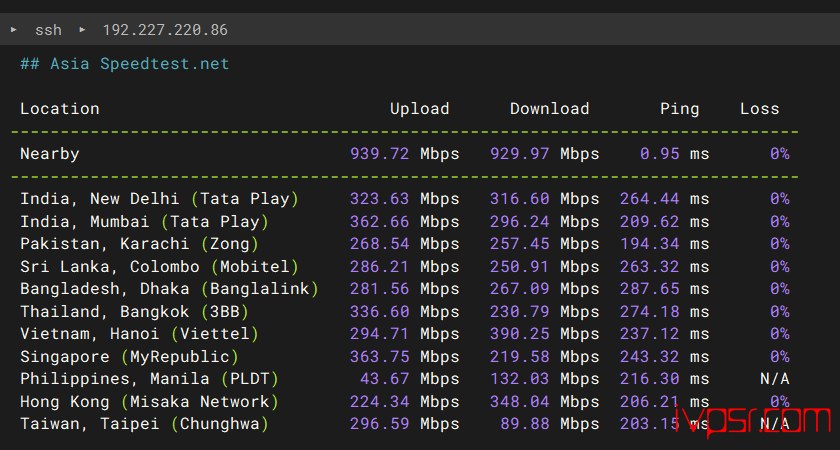This screenshot has width=840, height=450.
Task: Select Hong Kong upload 224.34
Action: [379, 401]
